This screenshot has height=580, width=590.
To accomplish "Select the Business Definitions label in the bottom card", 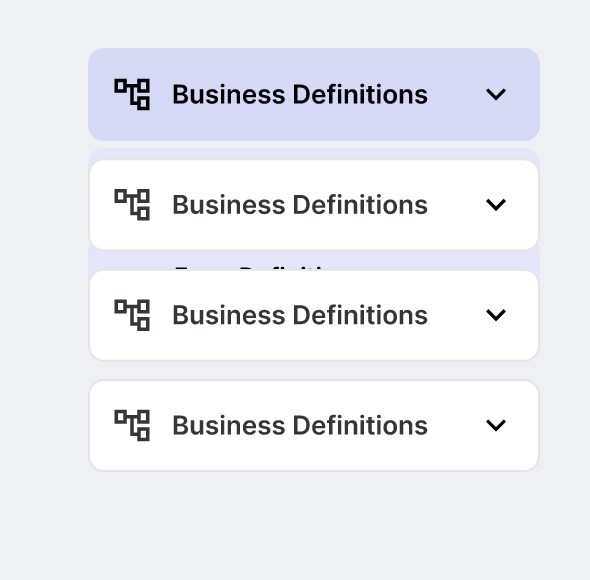I will (300, 425).
